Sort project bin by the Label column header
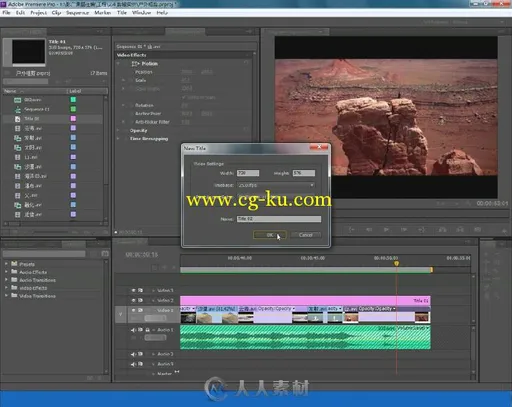The width and height of the screenshot is (512, 407). coord(87,91)
